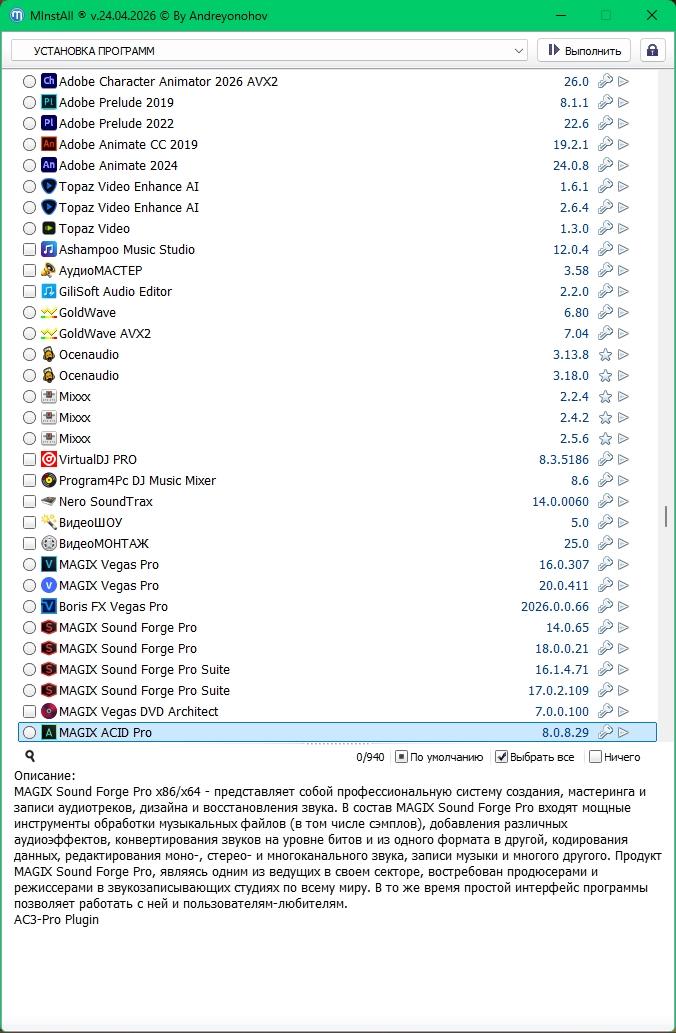Image resolution: width=676 pixels, height=1033 pixels.
Task: Click the Topaz Video app icon
Action: point(49,229)
